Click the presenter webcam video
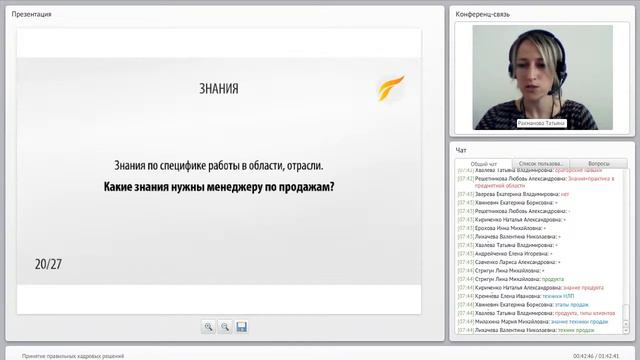The height and width of the screenshot is (360, 640). 542,78
